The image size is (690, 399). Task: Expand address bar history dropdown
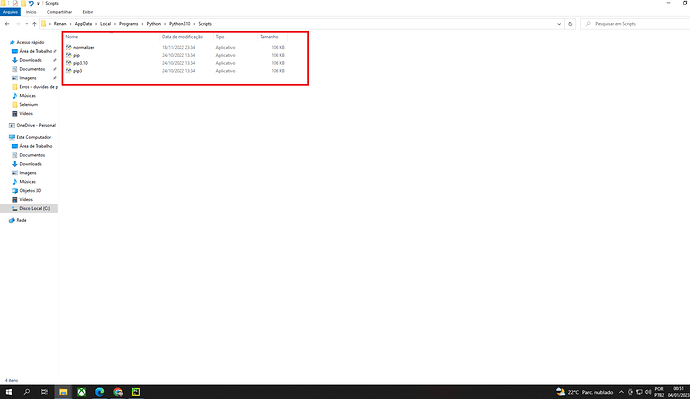pos(559,24)
